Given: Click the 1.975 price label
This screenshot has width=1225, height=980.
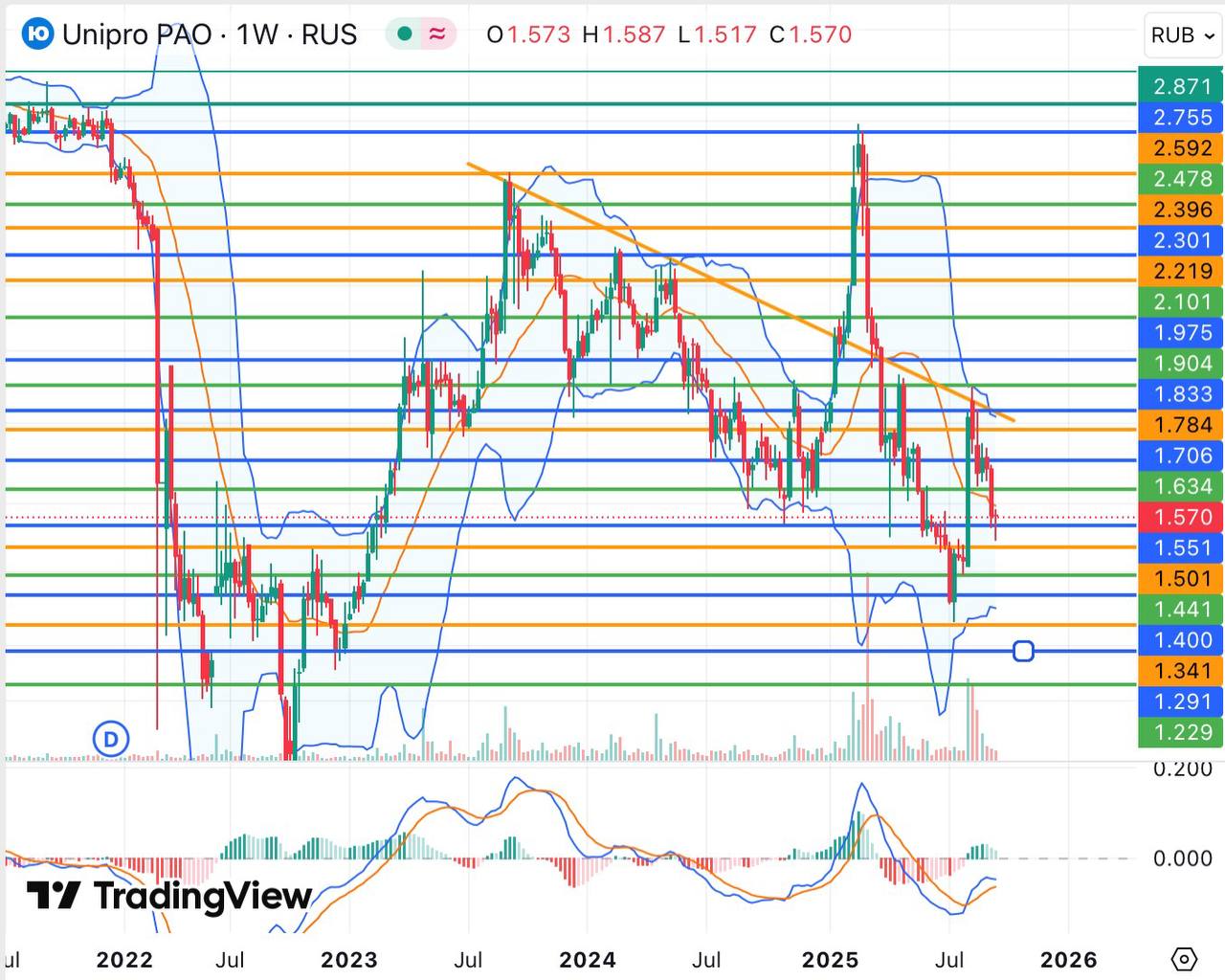Looking at the screenshot, I should click(x=1181, y=332).
